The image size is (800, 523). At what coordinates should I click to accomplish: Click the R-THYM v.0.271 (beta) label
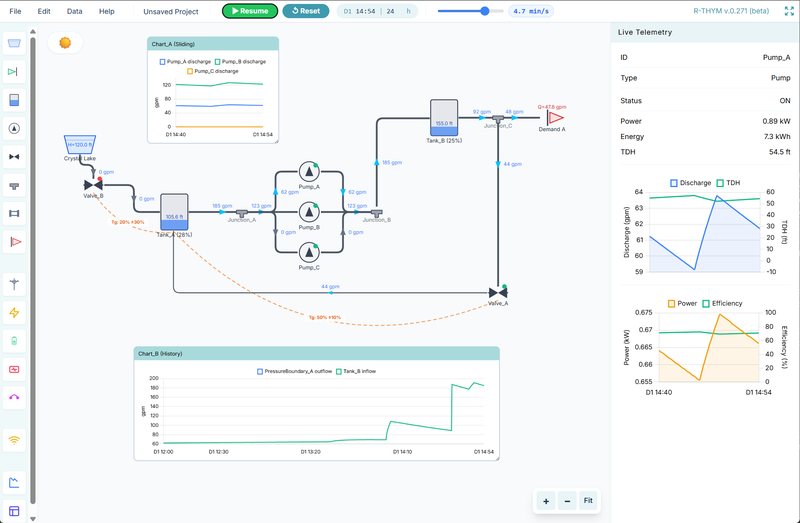coord(731,11)
